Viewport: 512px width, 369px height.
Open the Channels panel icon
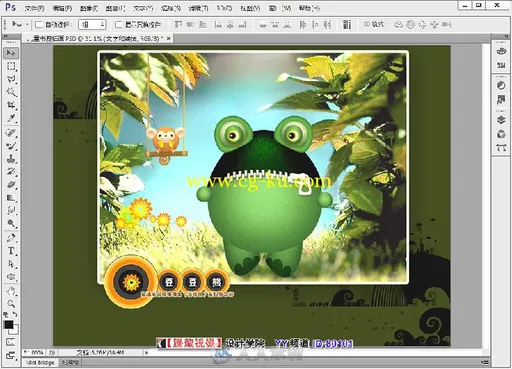(x=501, y=134)
